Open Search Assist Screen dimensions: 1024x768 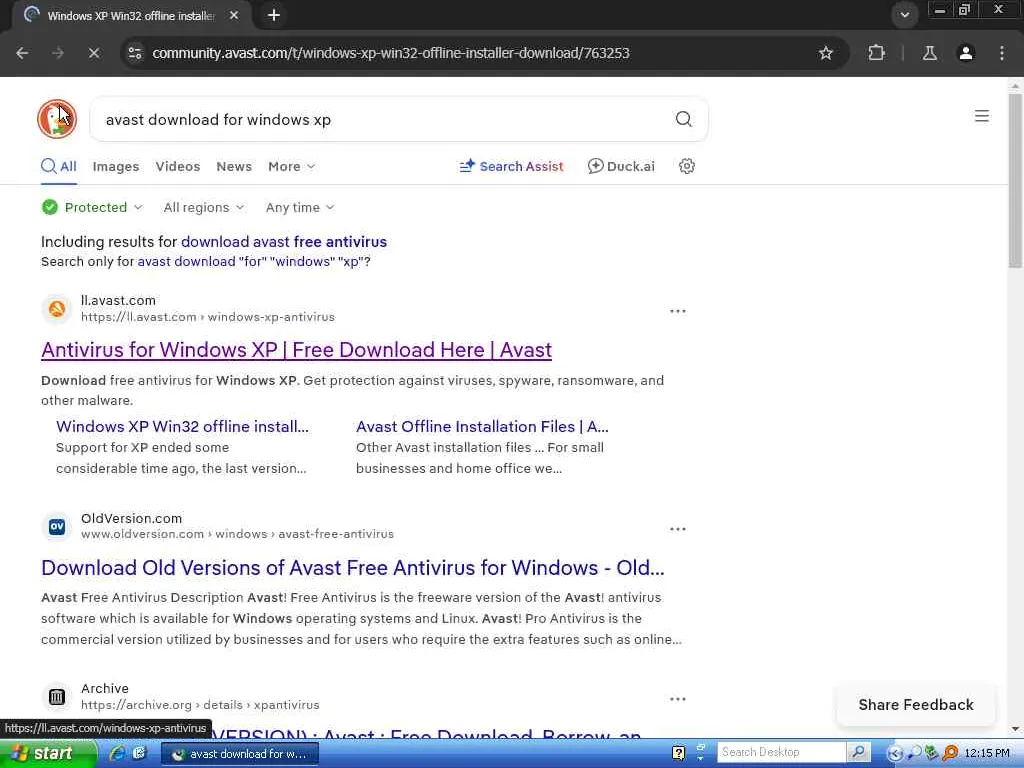click(511, 167)
